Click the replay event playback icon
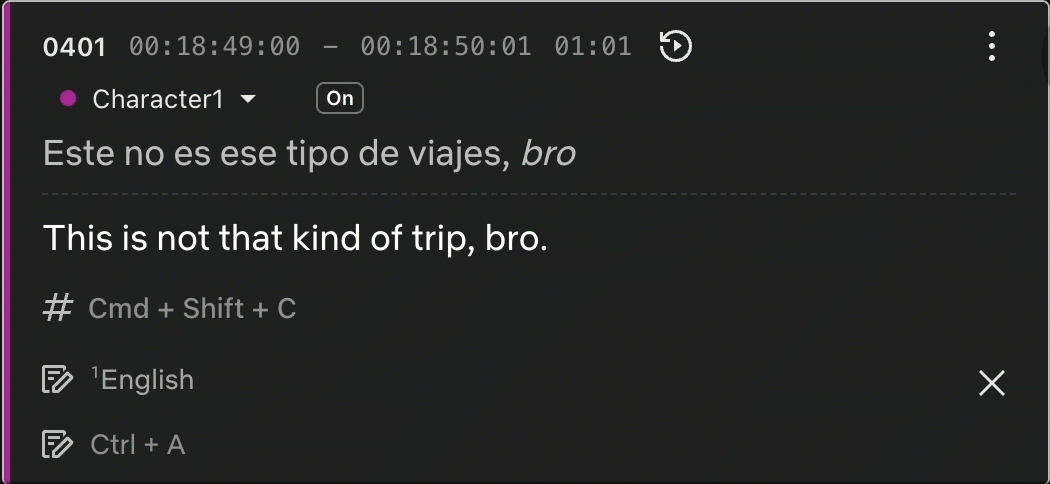 [676, 46]
